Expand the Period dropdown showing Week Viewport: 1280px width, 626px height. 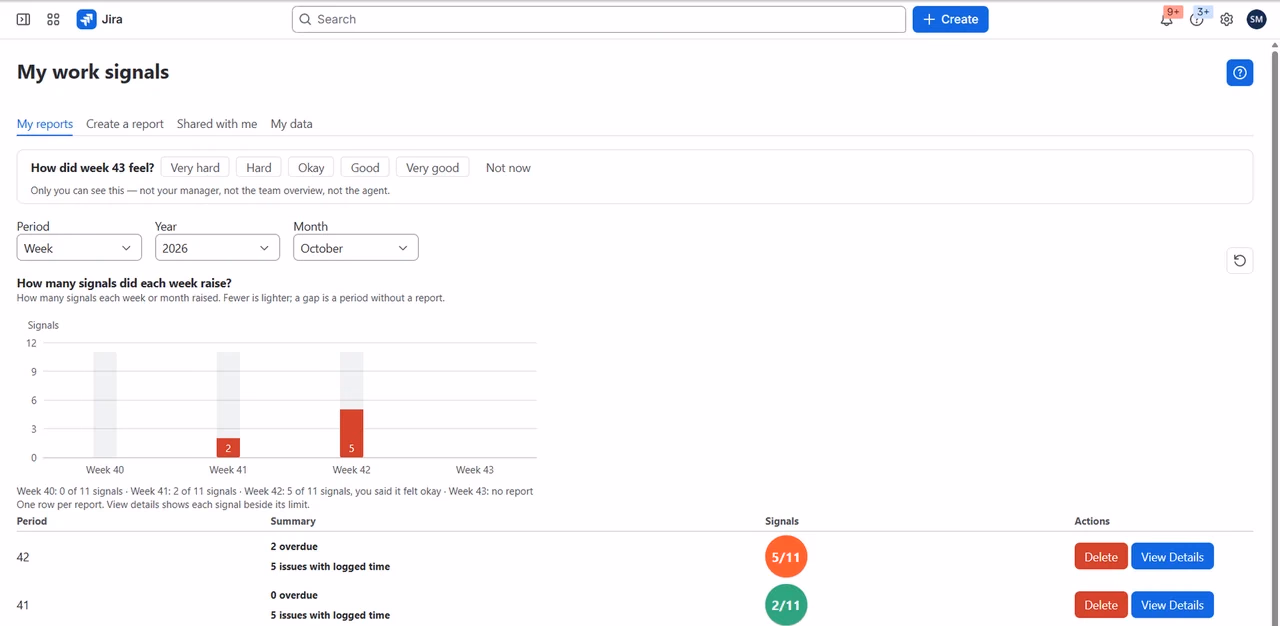pyautogui.click(x=79, y=248)
